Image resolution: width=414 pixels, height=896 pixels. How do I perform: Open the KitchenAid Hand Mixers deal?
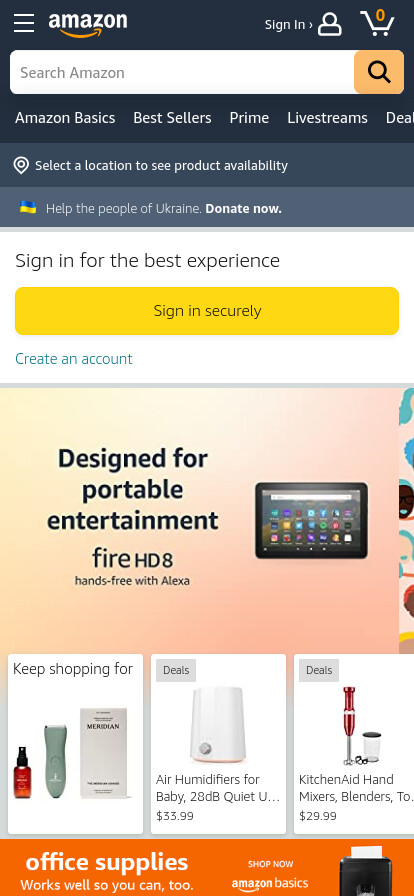pos(354,744)
